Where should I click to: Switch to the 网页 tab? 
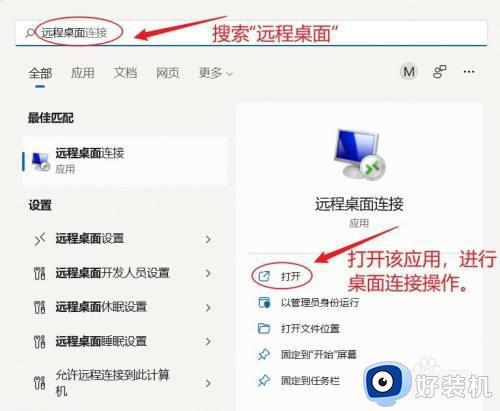(x=168, y=73)
